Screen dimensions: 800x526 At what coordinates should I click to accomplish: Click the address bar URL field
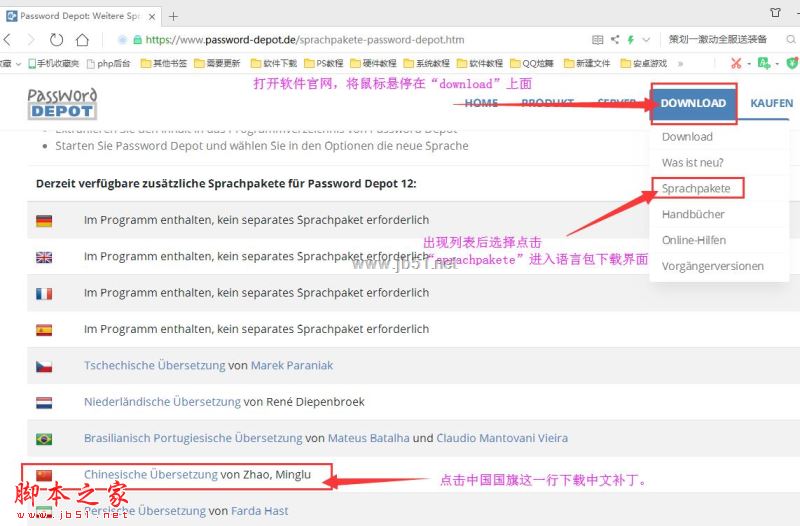[305, 40]
